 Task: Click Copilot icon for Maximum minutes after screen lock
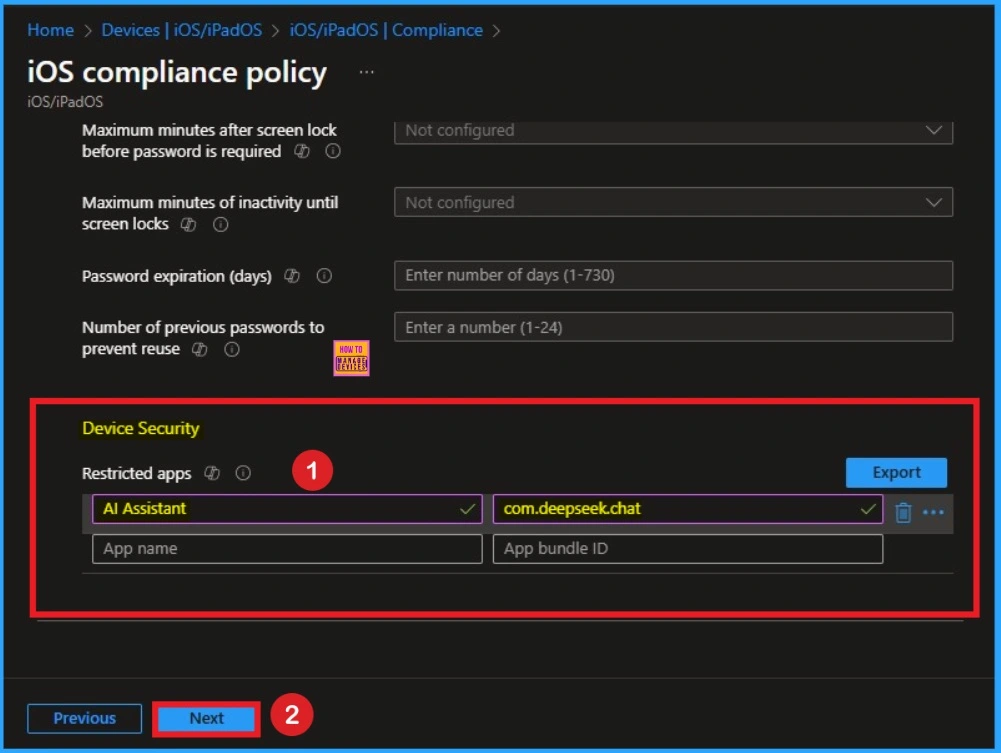302,151
